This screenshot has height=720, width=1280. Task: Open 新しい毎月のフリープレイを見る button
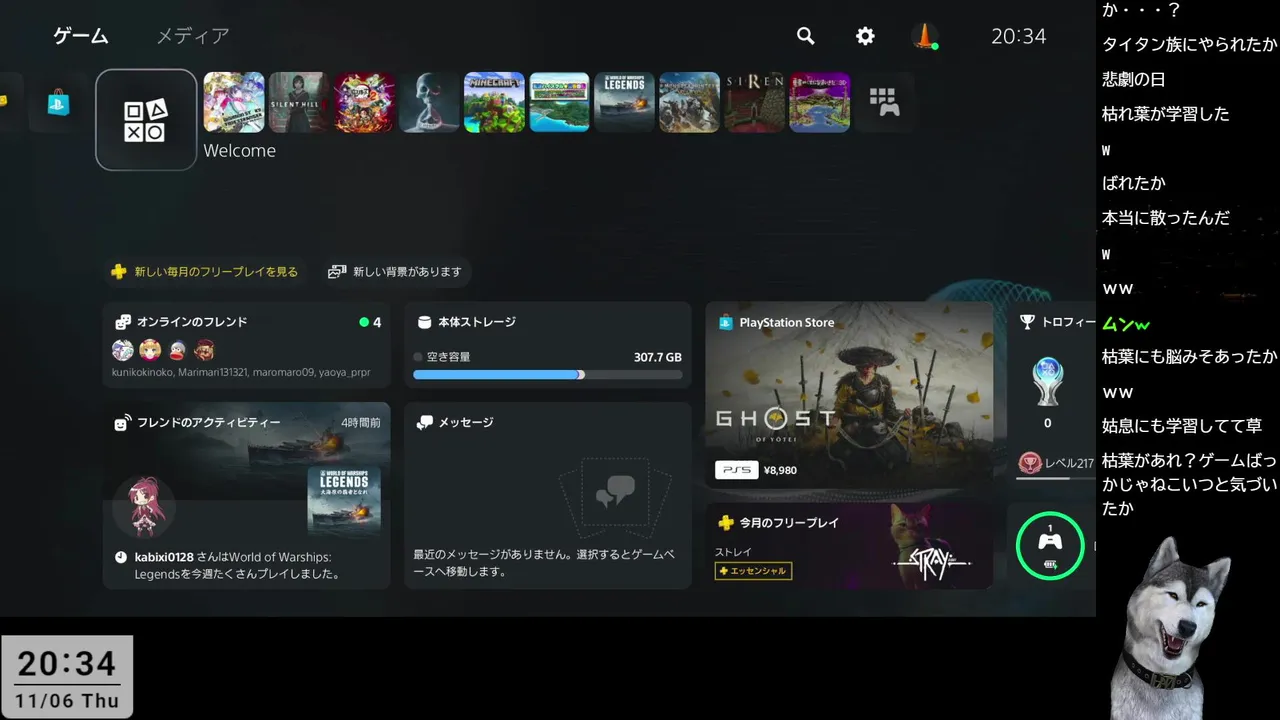[205, 271]
